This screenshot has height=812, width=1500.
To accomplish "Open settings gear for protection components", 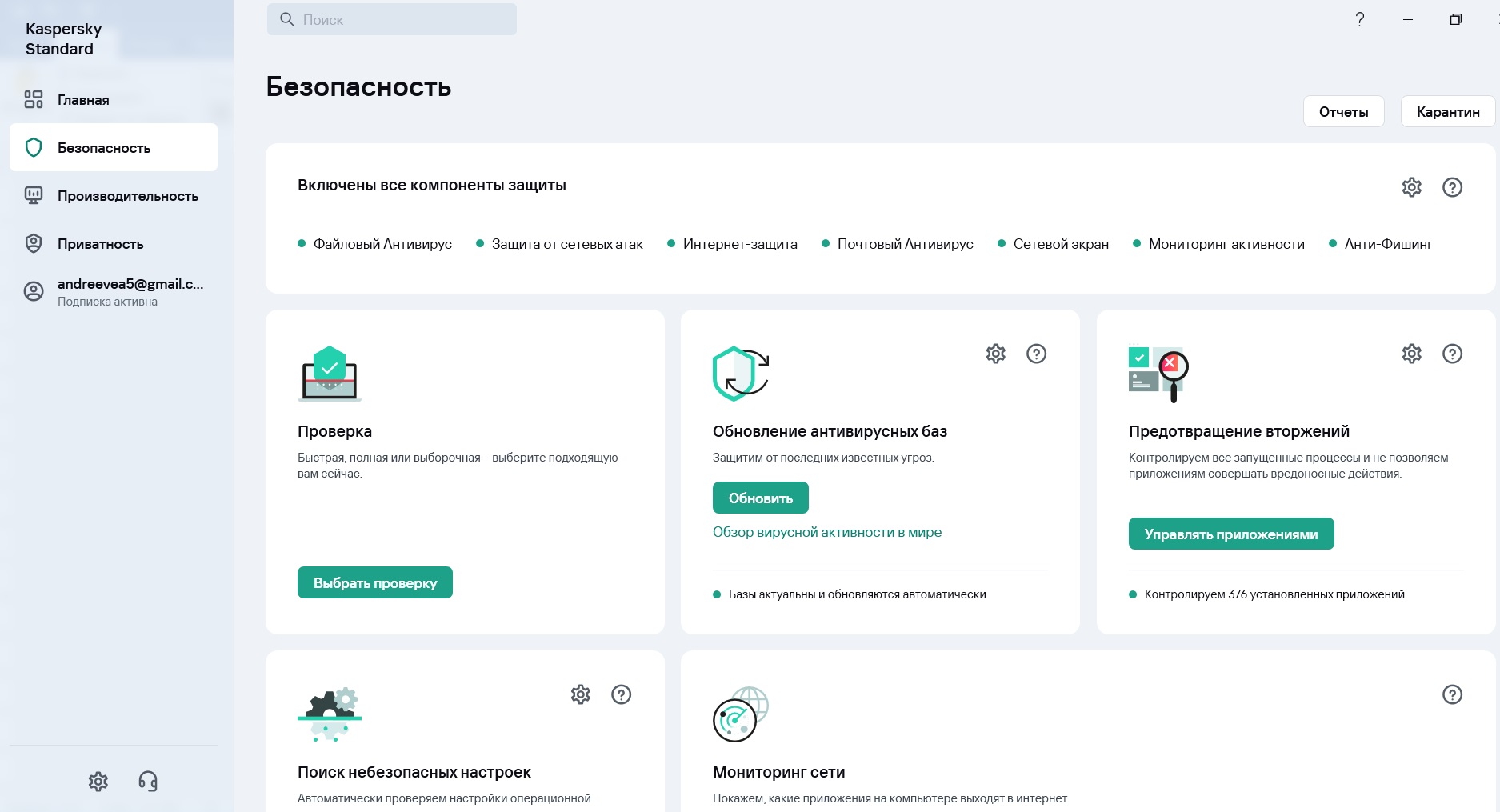I will pos(1411,187).
